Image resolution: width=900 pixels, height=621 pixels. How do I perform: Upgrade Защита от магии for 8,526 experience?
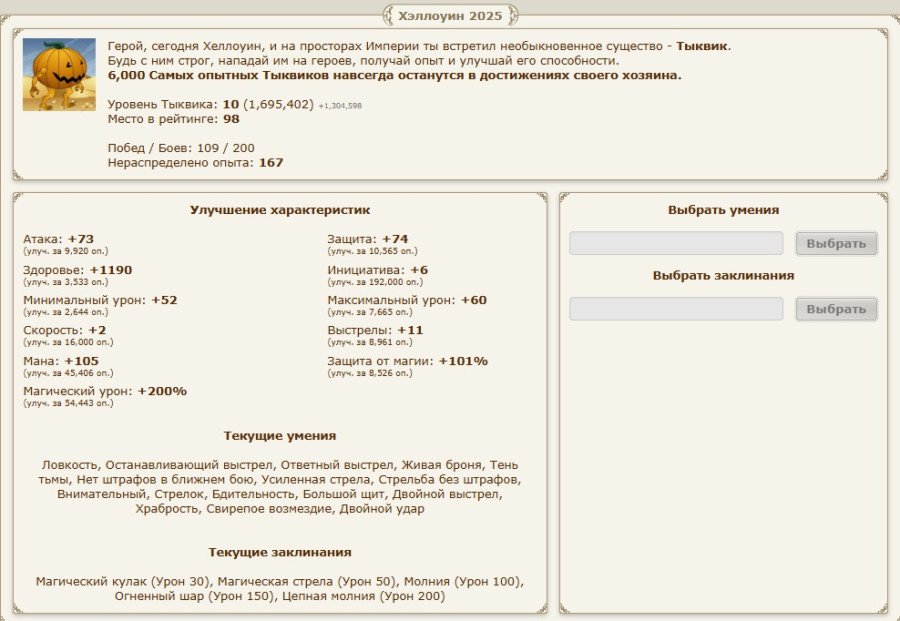click(370, 373)
